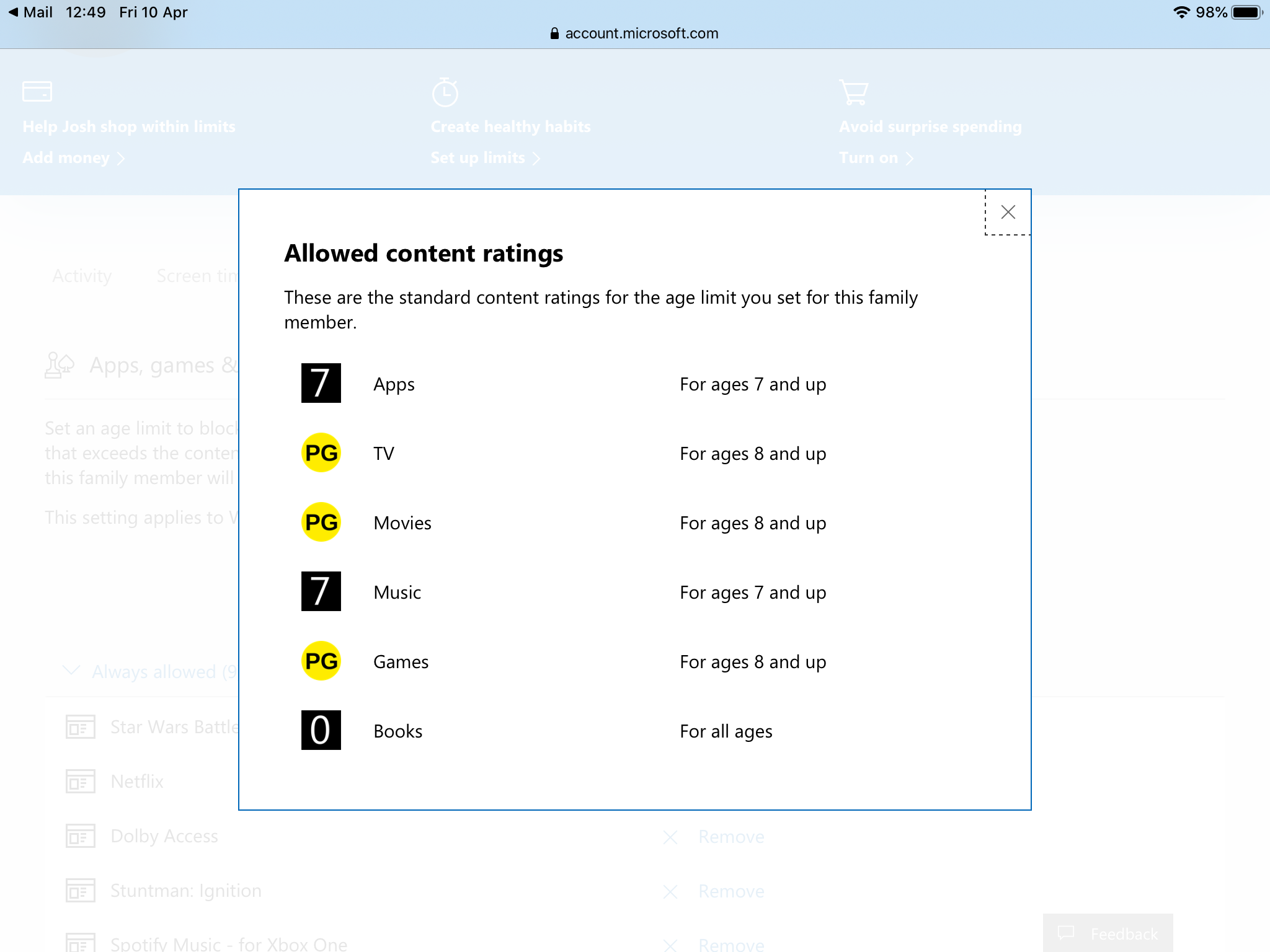The width and height of the screenshot is (1270, 952).
Task: Click the PG rating icon for Games
Action: pyautogui.click(x=321, y=661)
